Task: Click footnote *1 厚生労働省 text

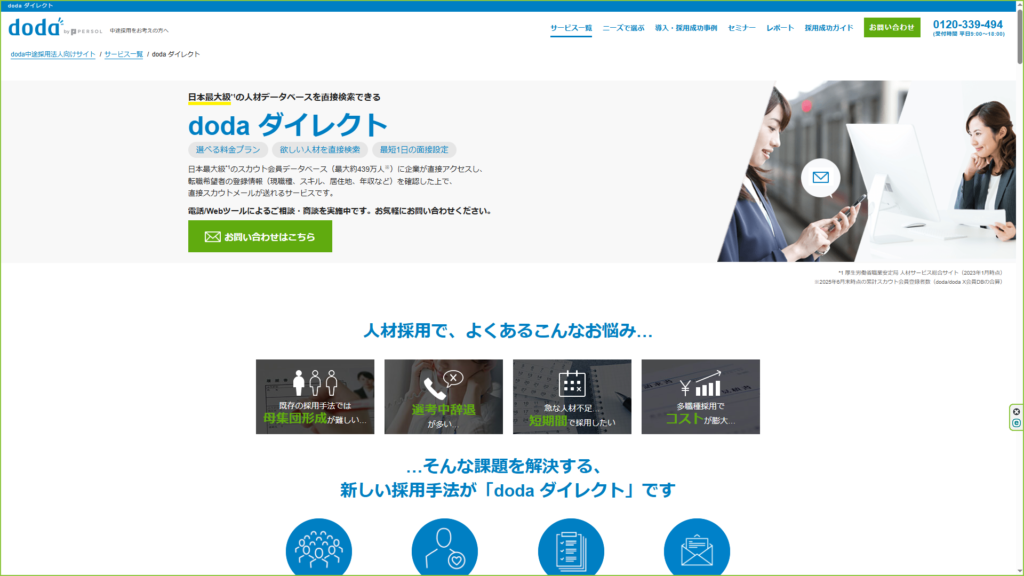Action: (x=920, y=272)
